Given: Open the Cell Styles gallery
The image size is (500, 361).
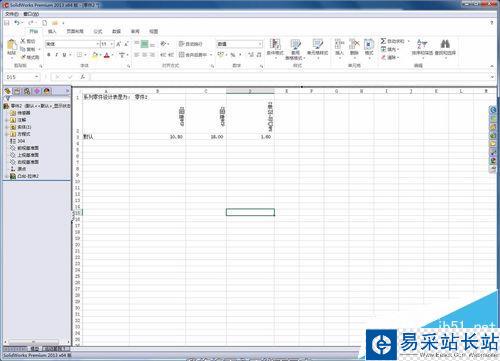Looking at the screenshot, I should tap(318, 48).
